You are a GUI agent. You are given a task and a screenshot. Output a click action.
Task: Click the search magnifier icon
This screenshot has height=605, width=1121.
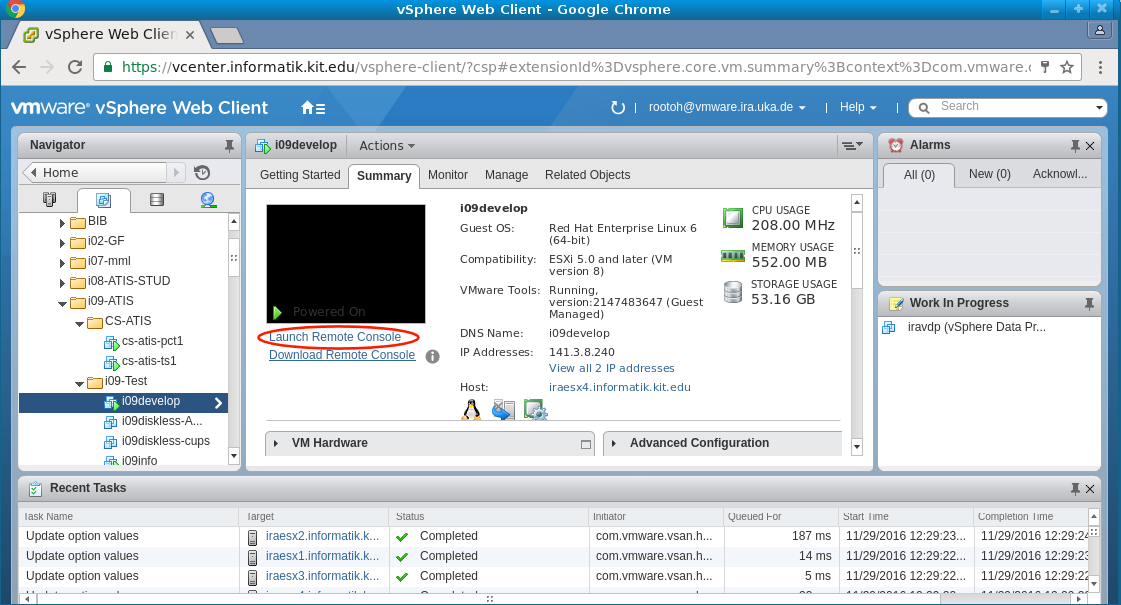(x=924, y=108)
